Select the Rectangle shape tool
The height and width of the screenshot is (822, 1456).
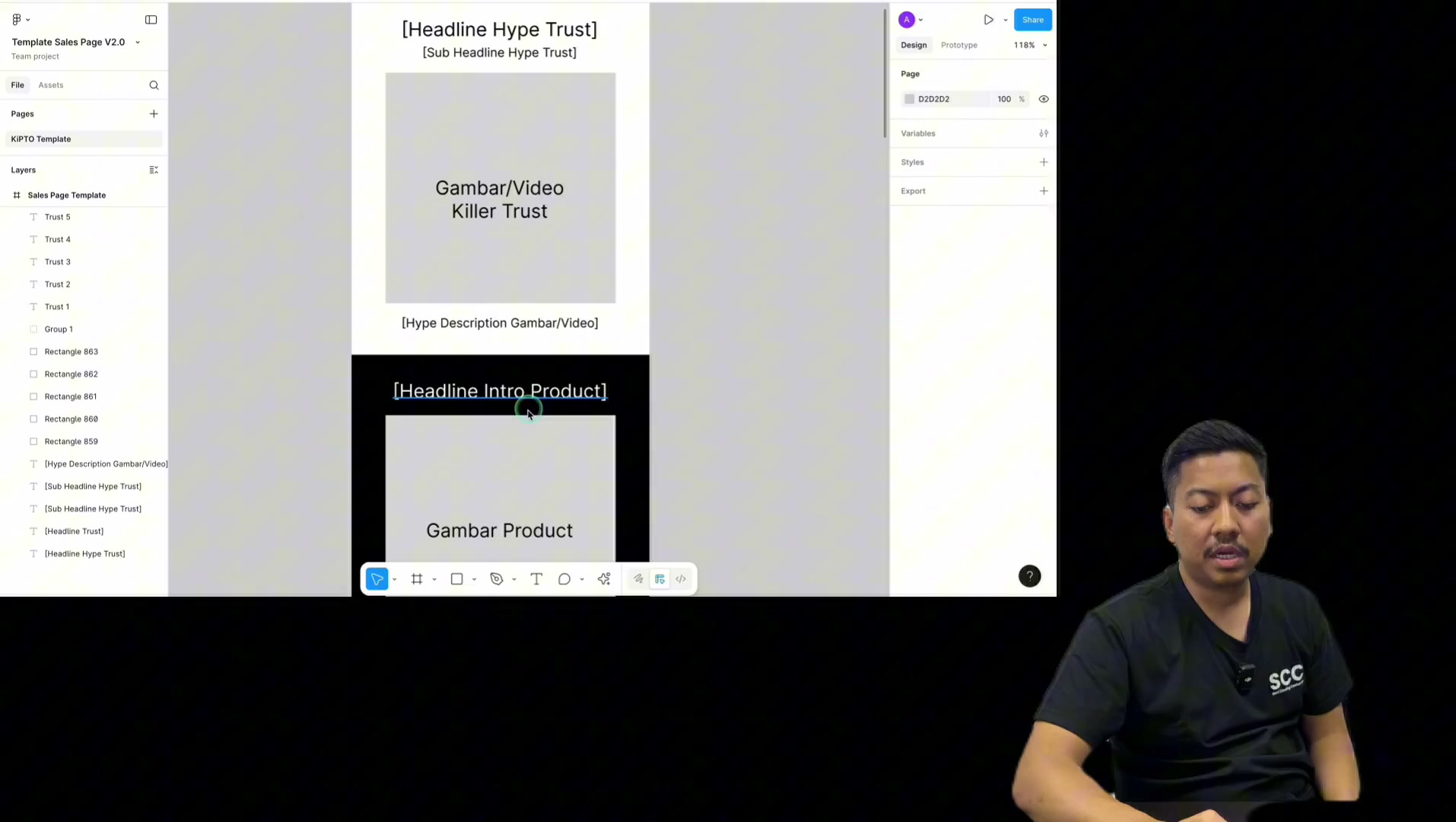tap(457, 579)
